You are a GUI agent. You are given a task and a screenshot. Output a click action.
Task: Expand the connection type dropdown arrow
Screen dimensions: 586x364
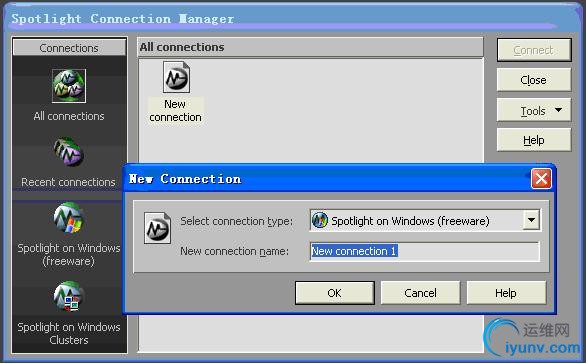[531, 220]
